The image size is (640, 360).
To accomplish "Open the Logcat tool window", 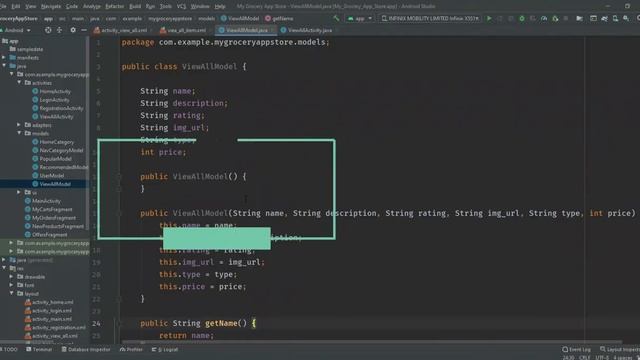I will click(x=165, y=349).
